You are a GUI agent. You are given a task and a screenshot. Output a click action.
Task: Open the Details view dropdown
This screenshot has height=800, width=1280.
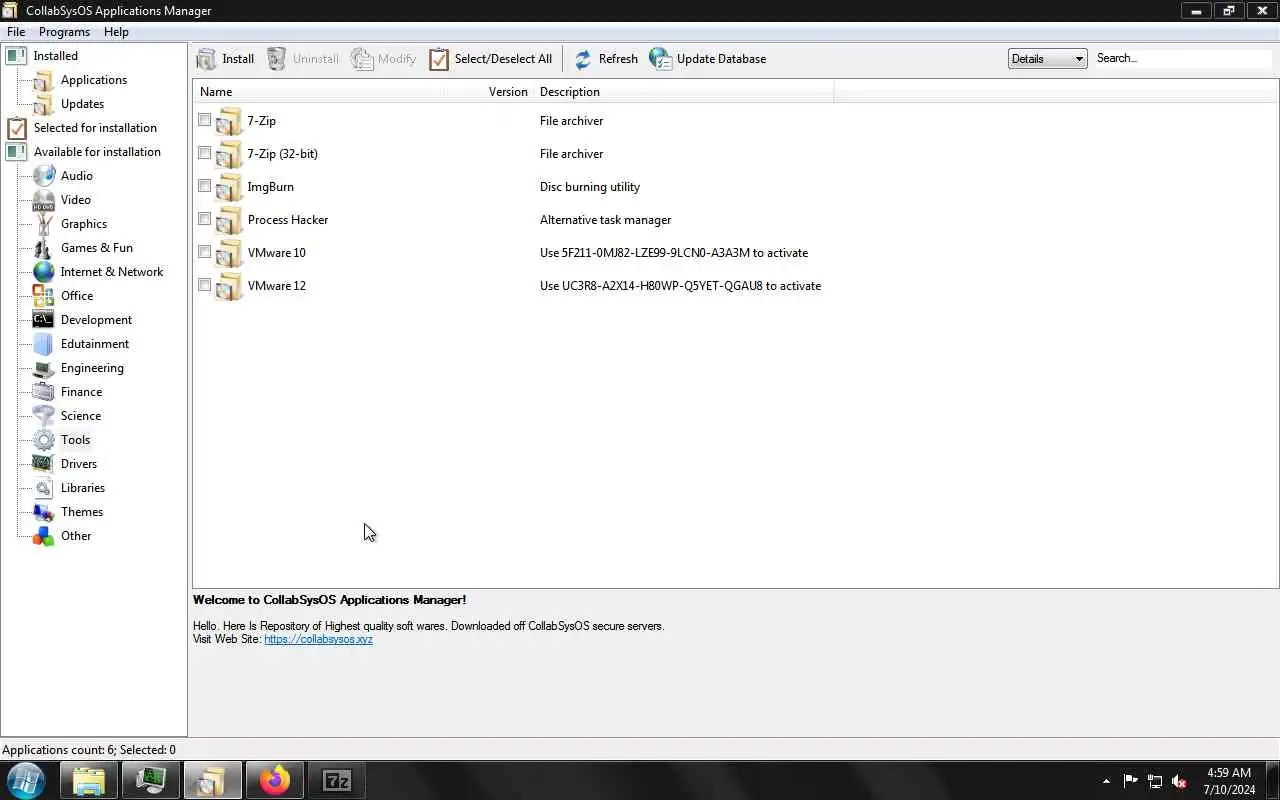pyautogui.click(x=1047, y=59)
